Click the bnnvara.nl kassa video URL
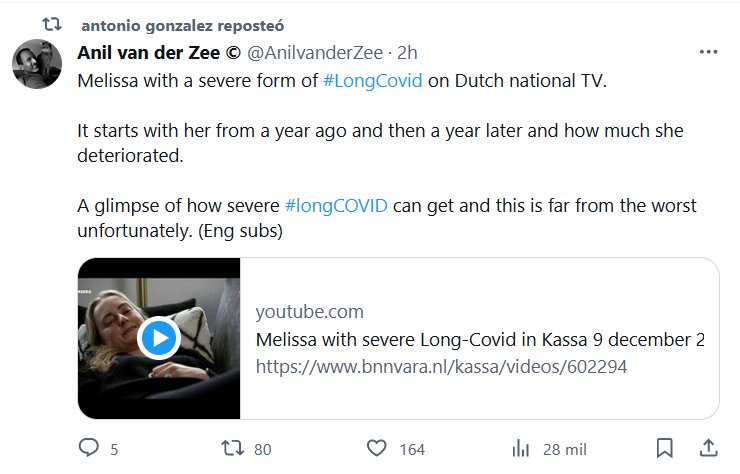The image size is (740, 474). point(441,366)
